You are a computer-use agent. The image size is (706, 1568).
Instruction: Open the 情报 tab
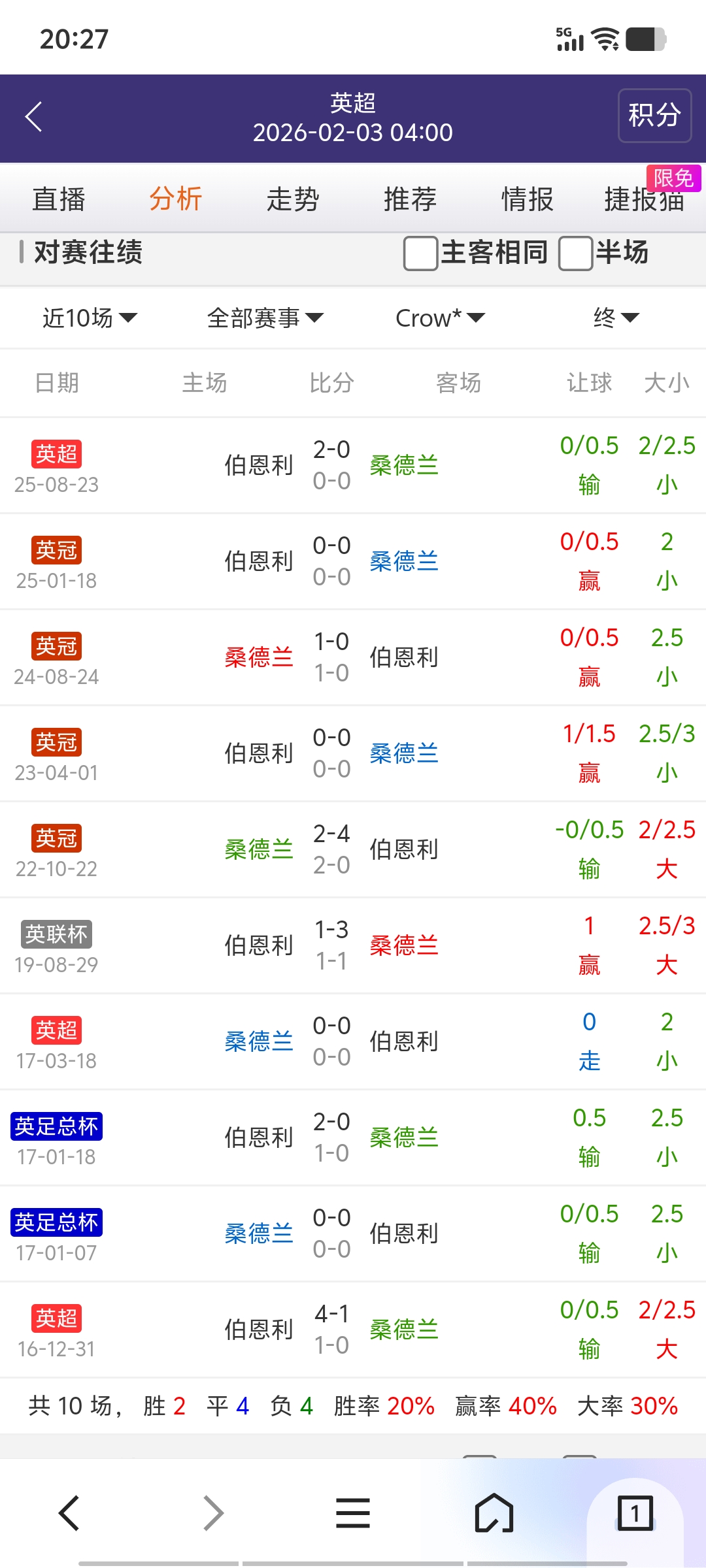(x=528, y=199)
